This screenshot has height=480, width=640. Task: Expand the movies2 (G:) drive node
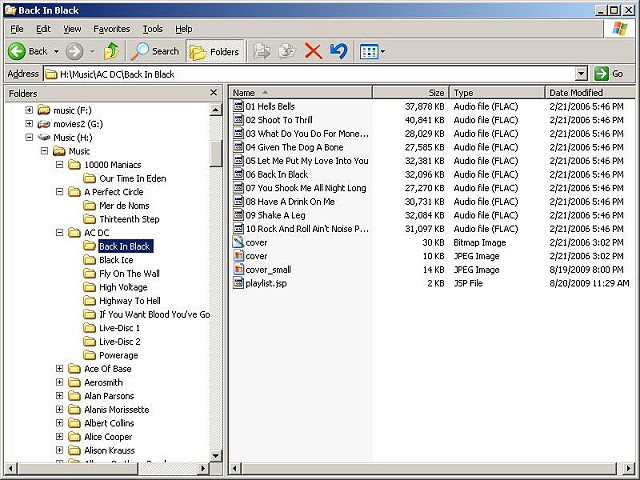click(x=29, y=123)
